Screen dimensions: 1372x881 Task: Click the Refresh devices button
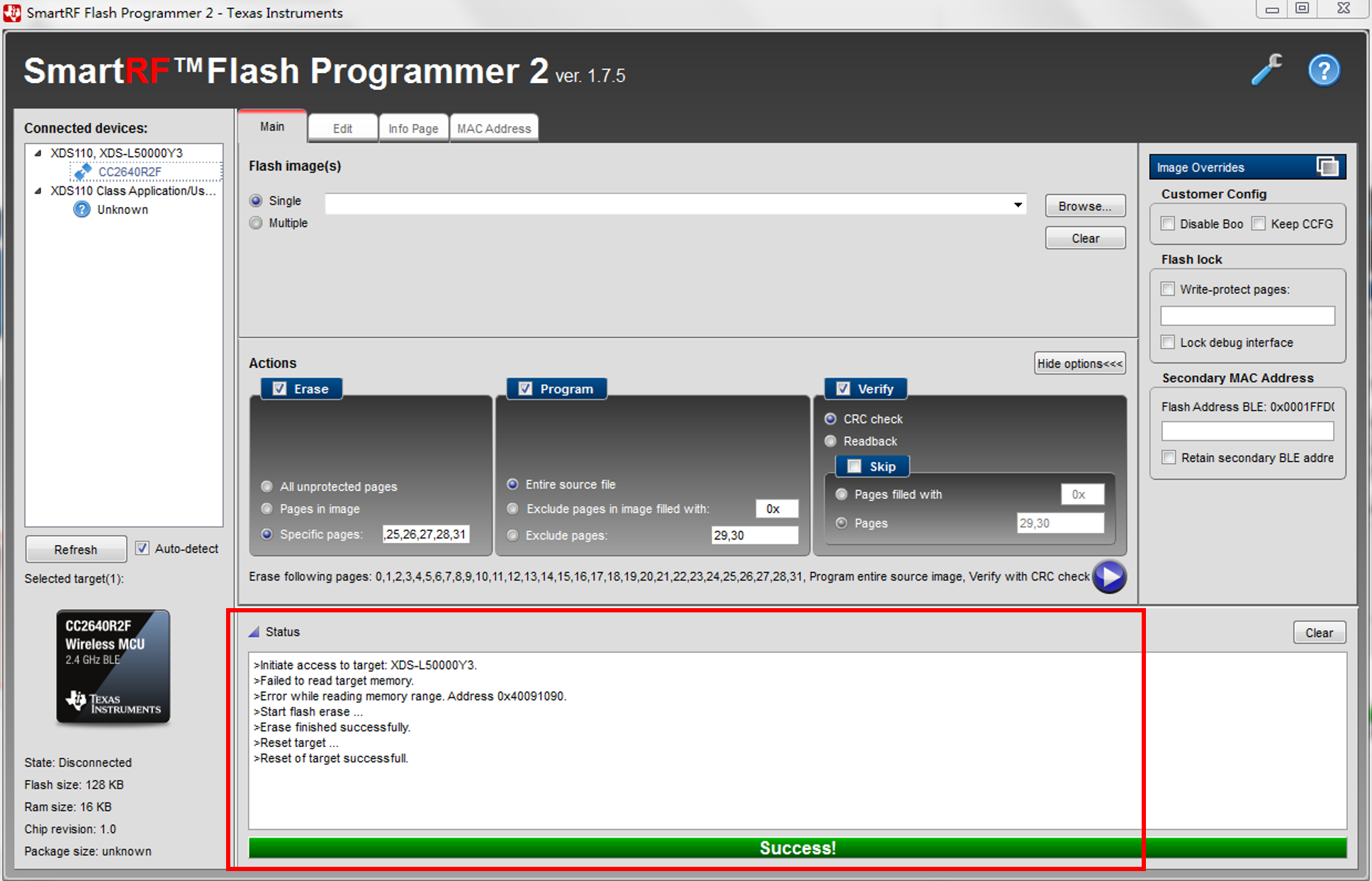[76, 549]
